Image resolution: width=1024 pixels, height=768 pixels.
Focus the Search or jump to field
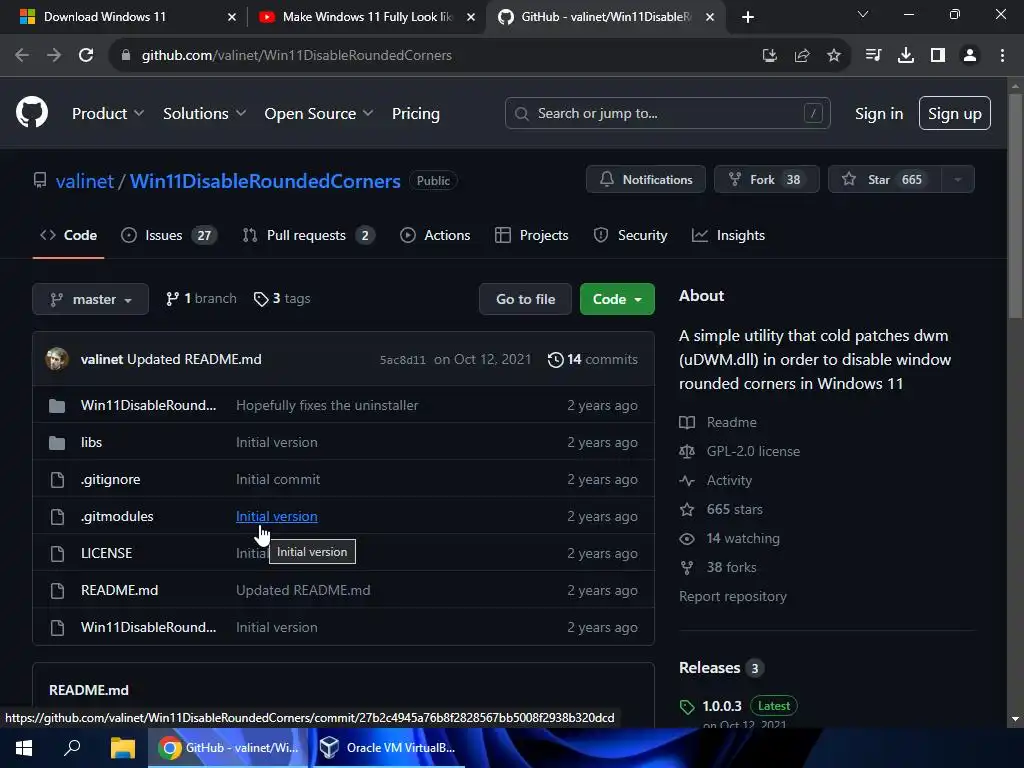coord(667,114)
